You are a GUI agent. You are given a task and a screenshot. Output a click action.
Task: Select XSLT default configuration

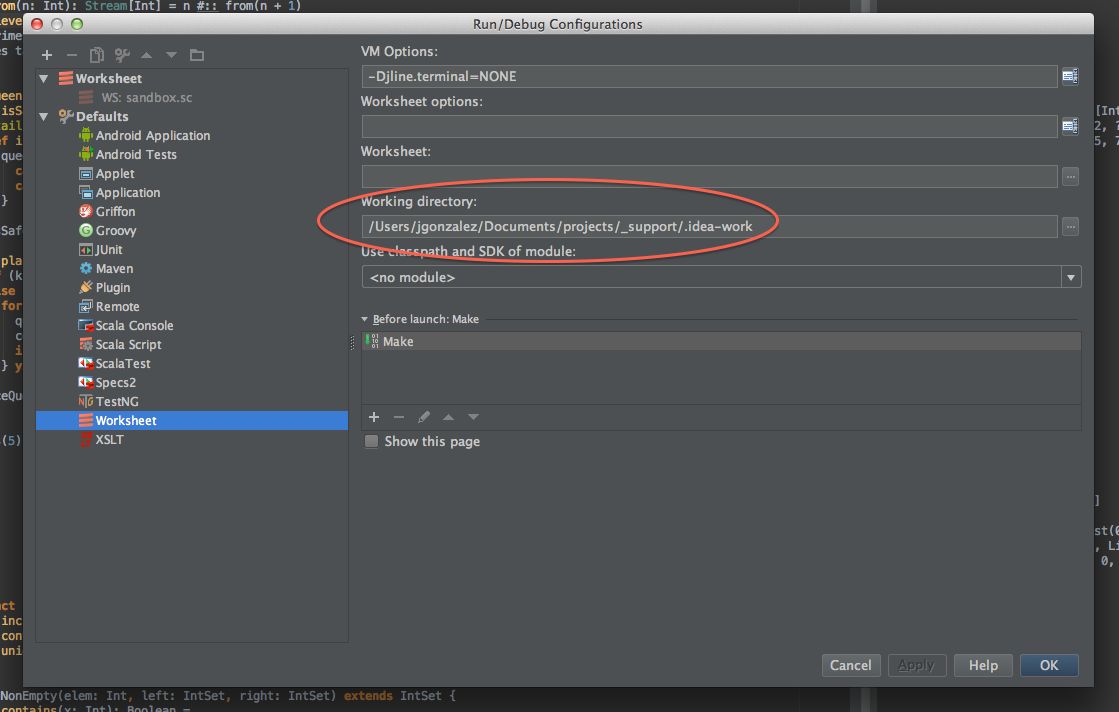pos(101,439)
